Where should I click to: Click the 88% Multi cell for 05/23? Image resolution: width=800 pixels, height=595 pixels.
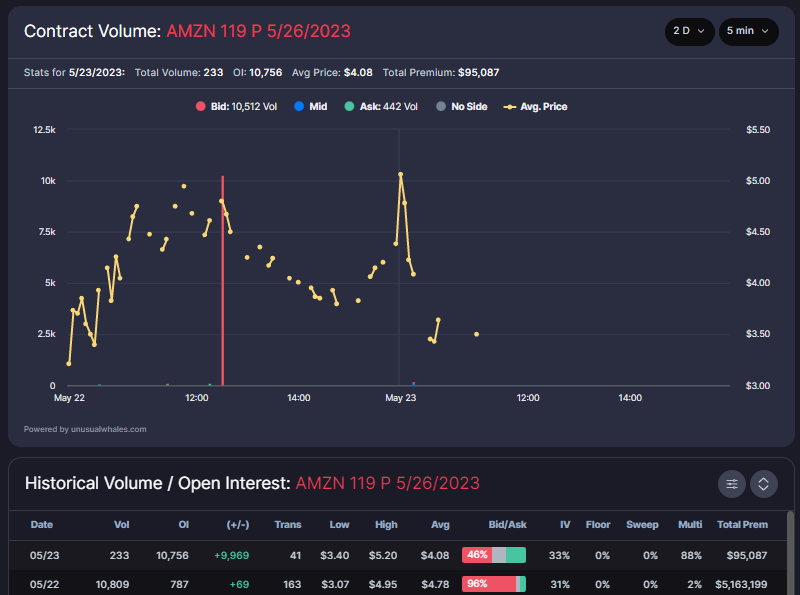click(691, 555)
